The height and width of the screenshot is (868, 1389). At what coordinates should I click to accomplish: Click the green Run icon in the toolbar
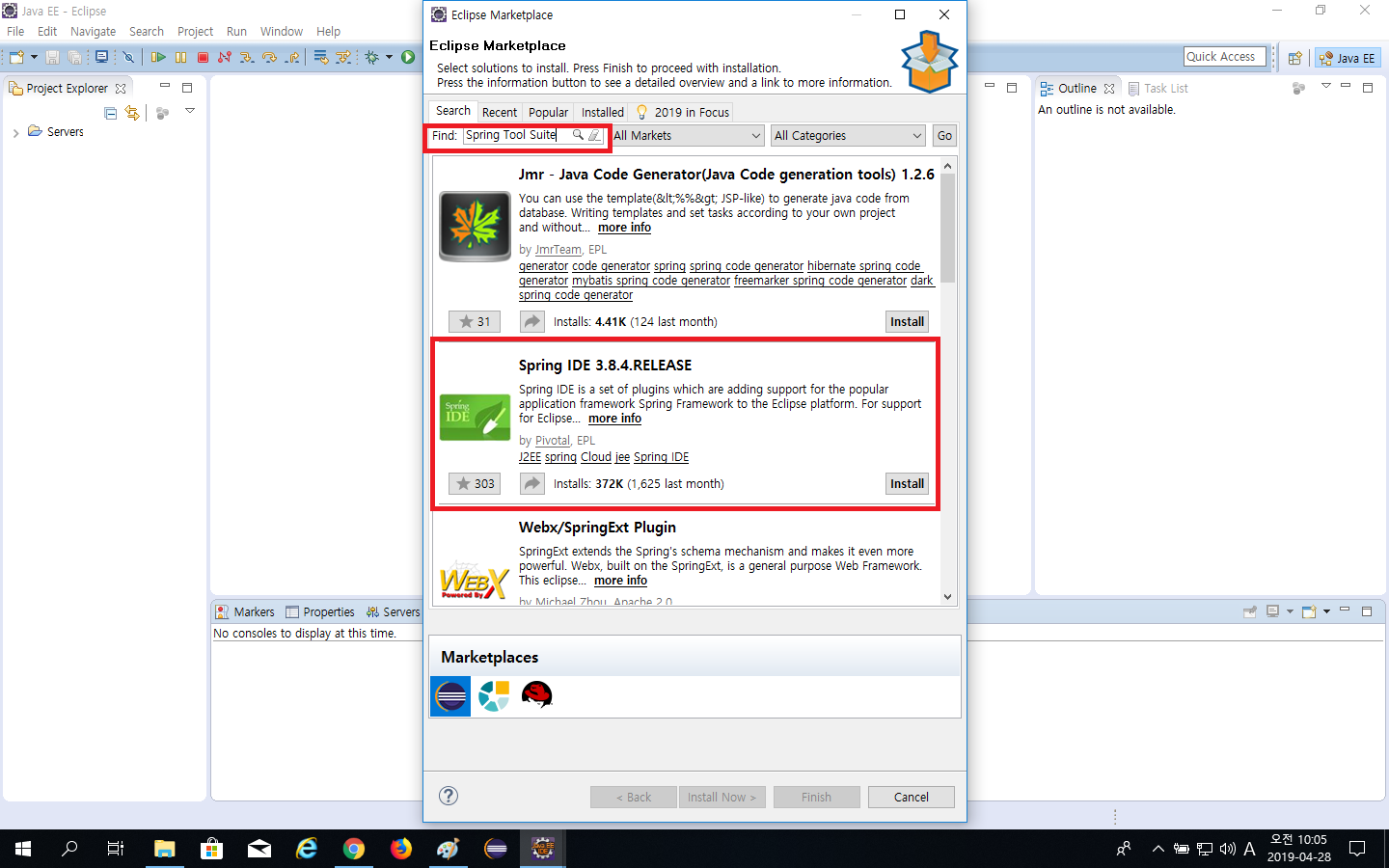[408, 57]
